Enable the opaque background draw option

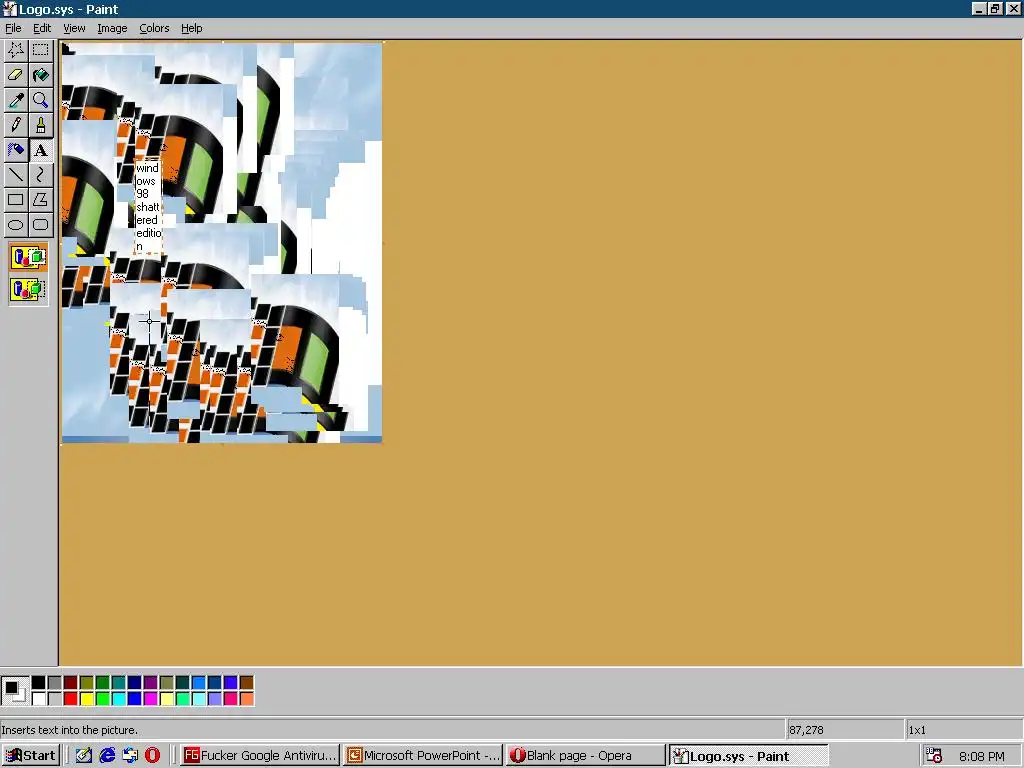28,257
